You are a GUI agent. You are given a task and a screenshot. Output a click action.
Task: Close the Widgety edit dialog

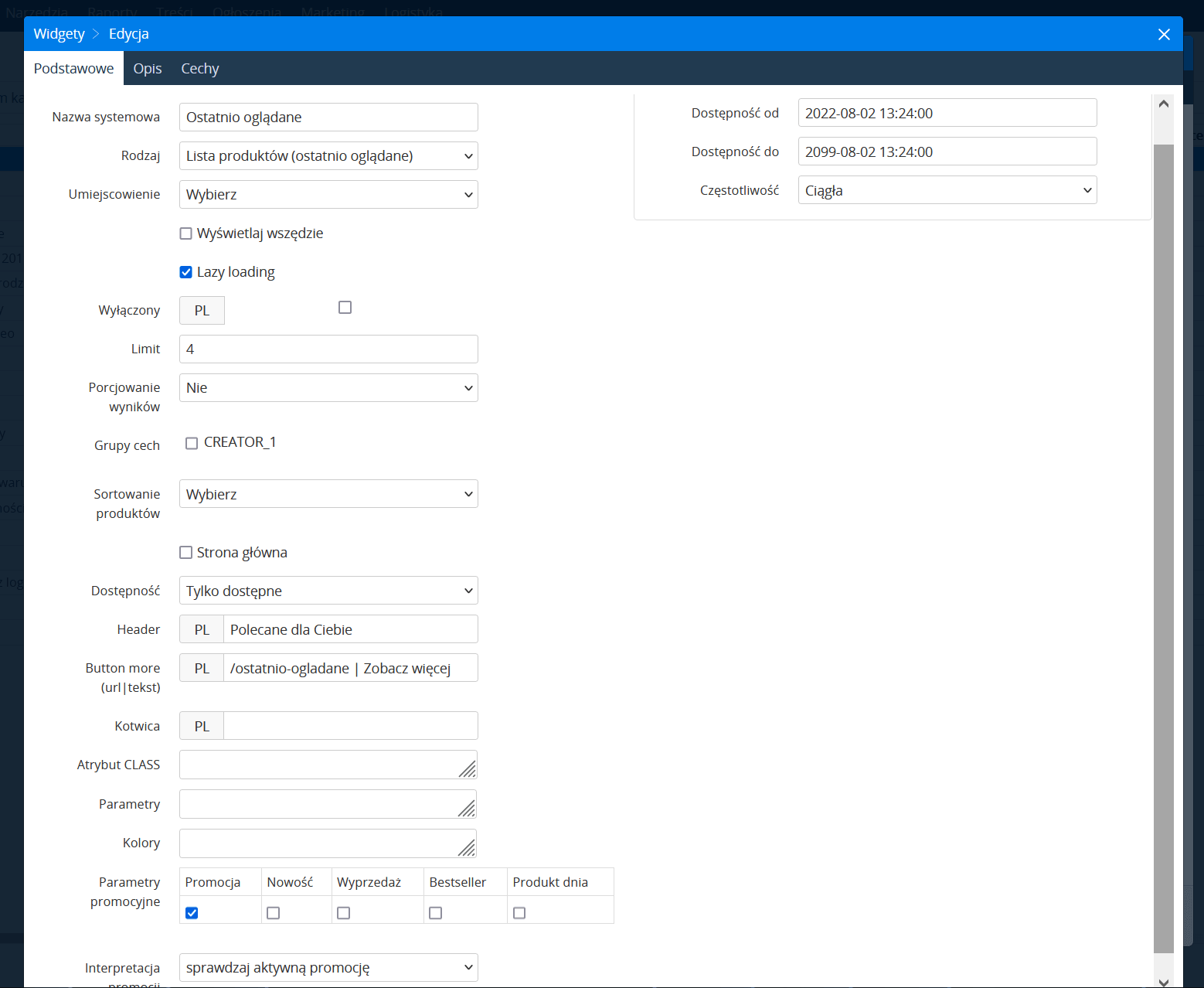coord(1164,34)
